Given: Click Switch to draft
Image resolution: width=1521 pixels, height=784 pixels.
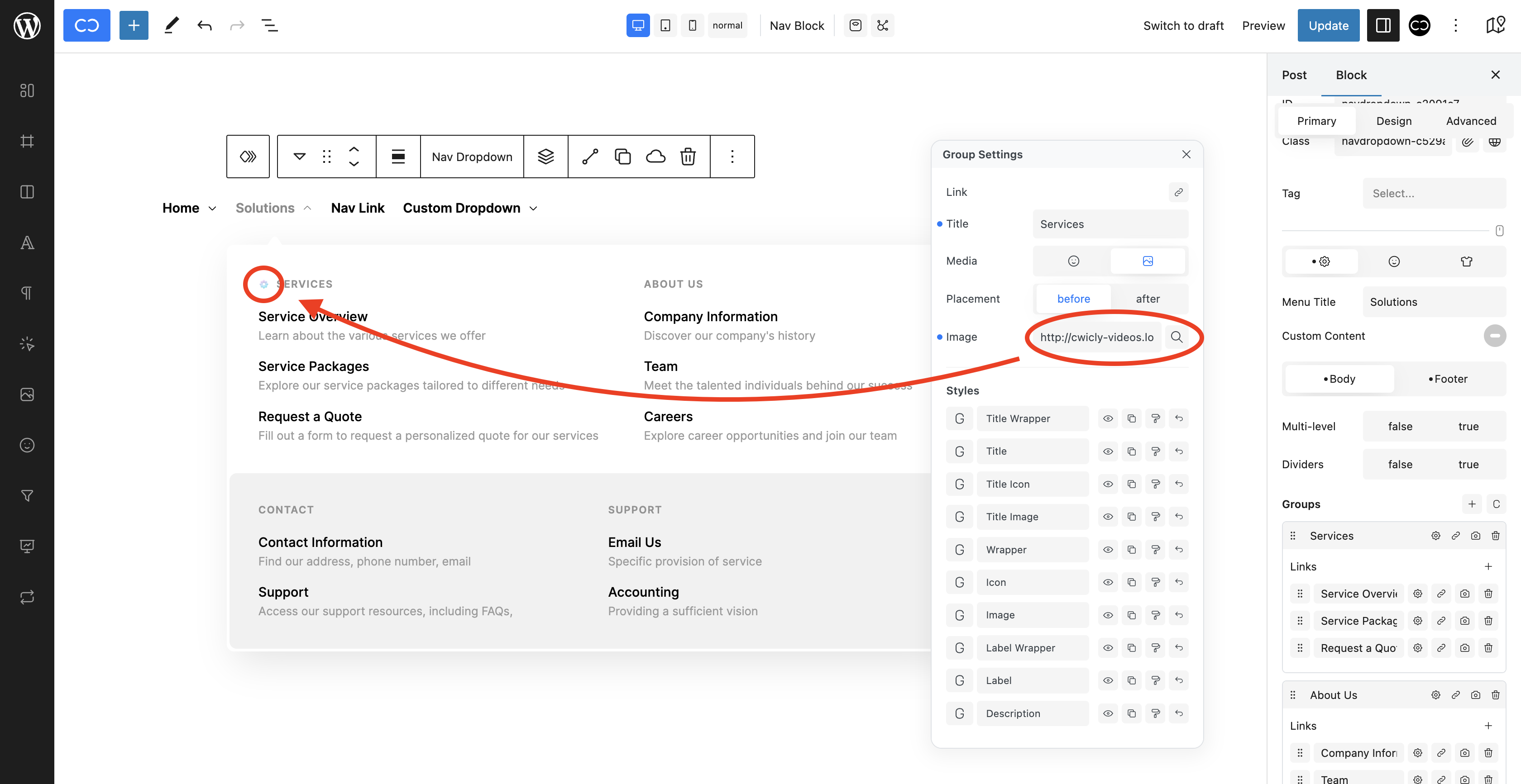Looking at the screenshot, I should point(1183,25).
